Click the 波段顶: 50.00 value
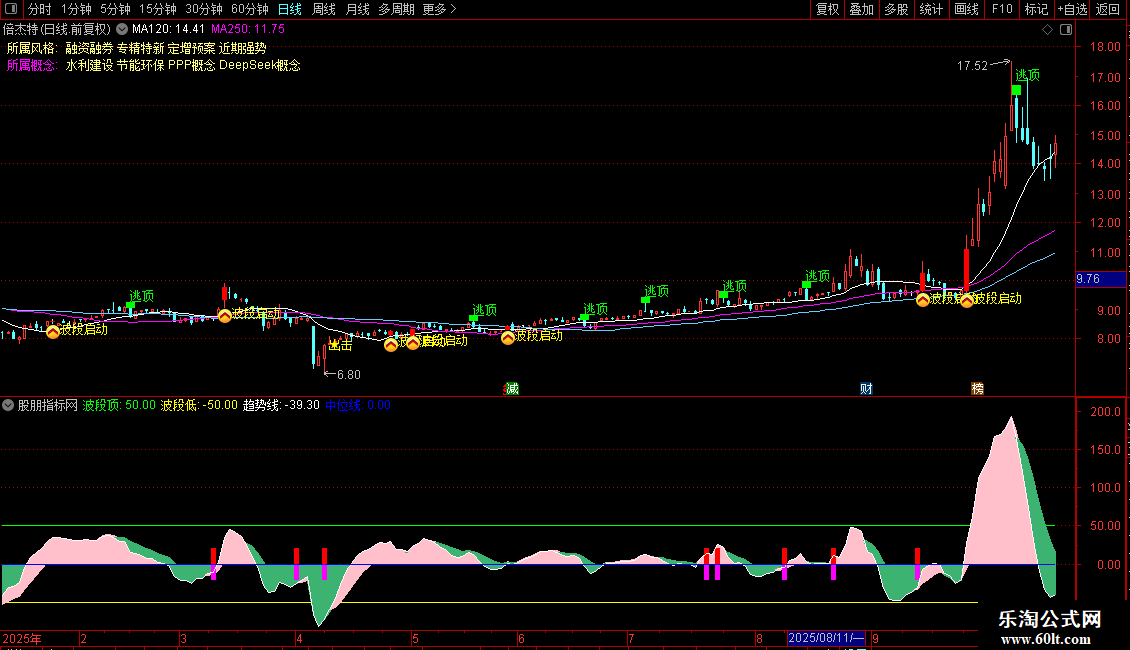 [119, 405]
